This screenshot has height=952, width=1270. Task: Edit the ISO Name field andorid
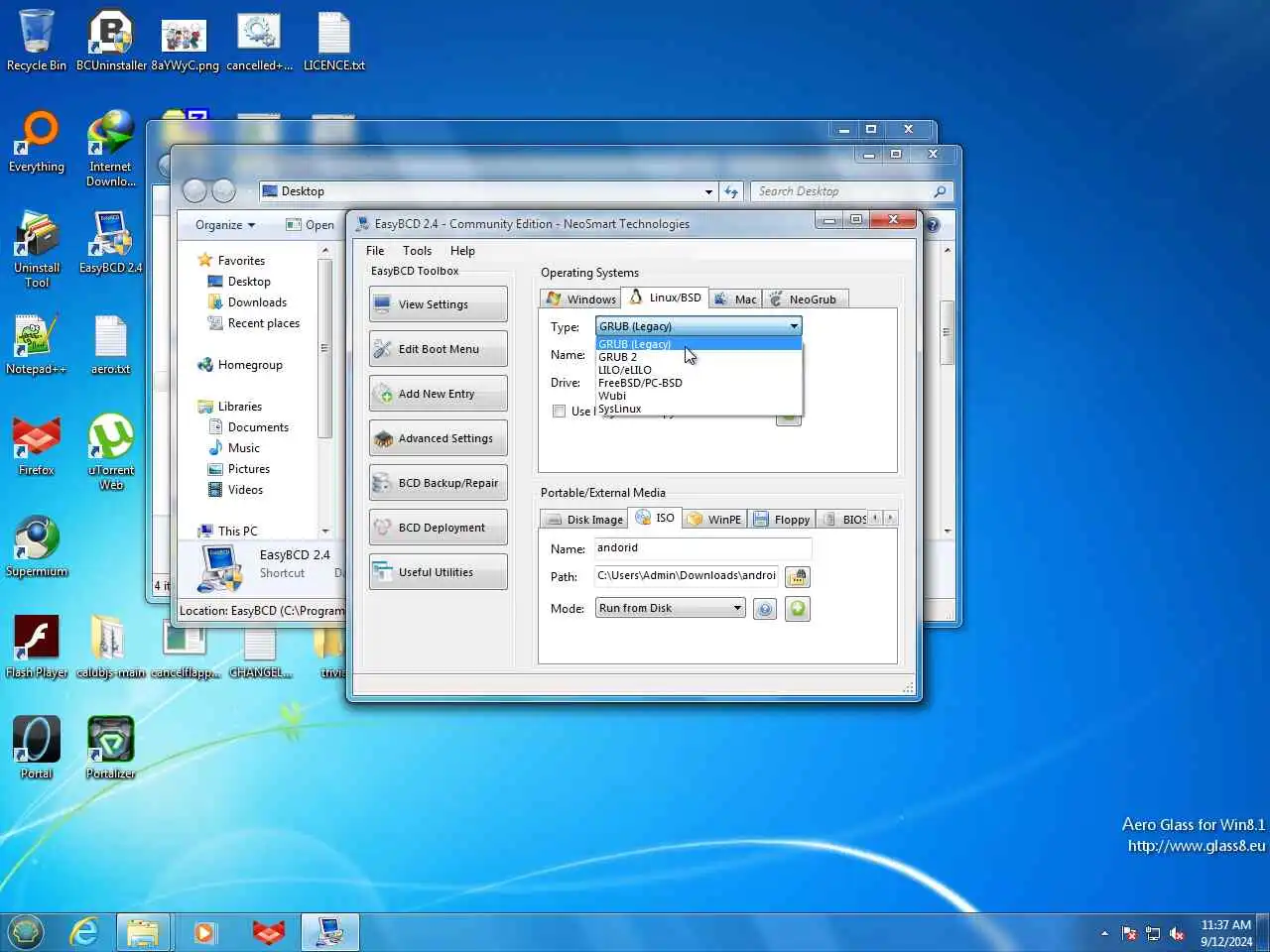coord(702,548)
